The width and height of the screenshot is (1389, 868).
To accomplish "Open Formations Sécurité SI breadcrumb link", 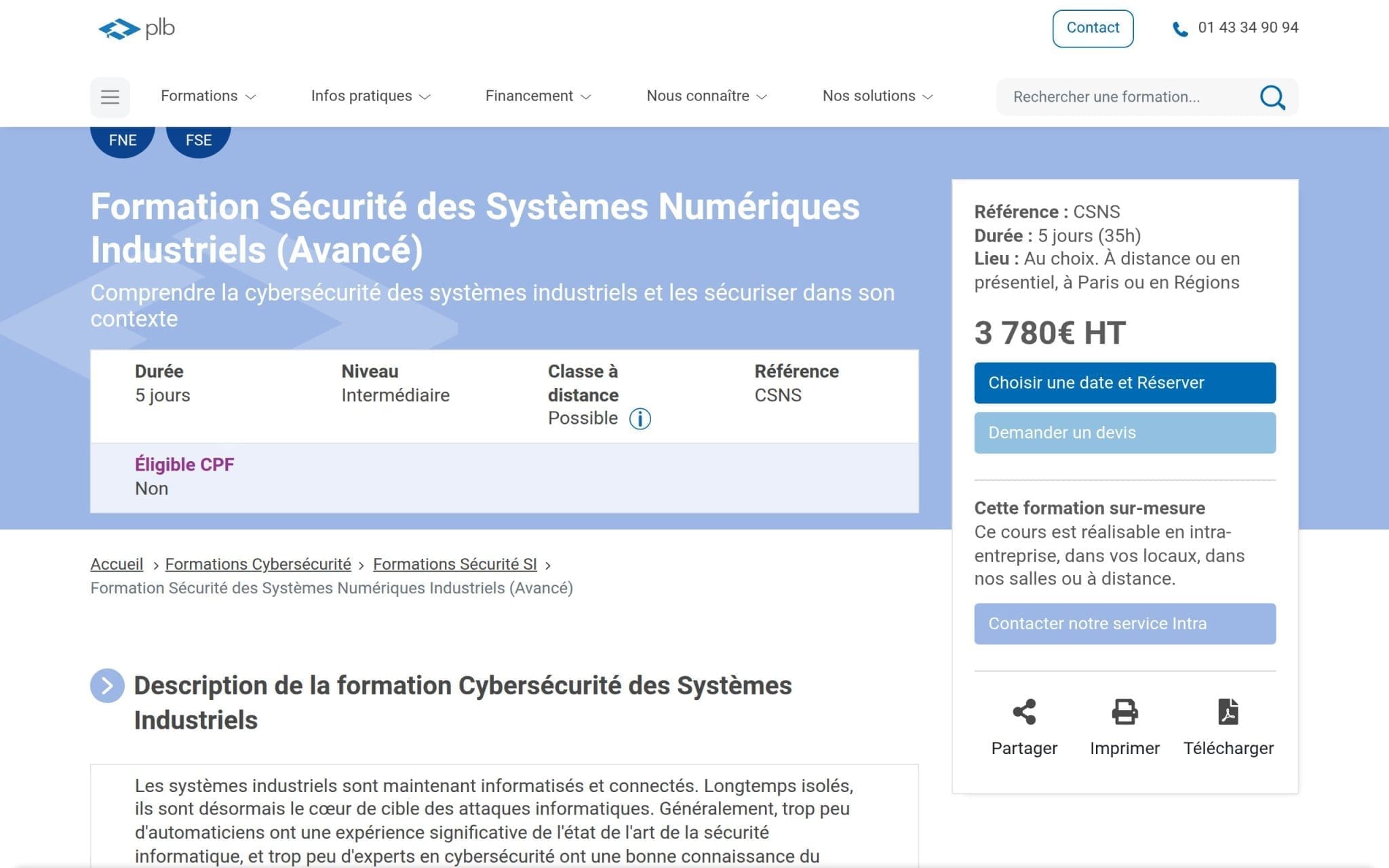I will pos(455,564).
